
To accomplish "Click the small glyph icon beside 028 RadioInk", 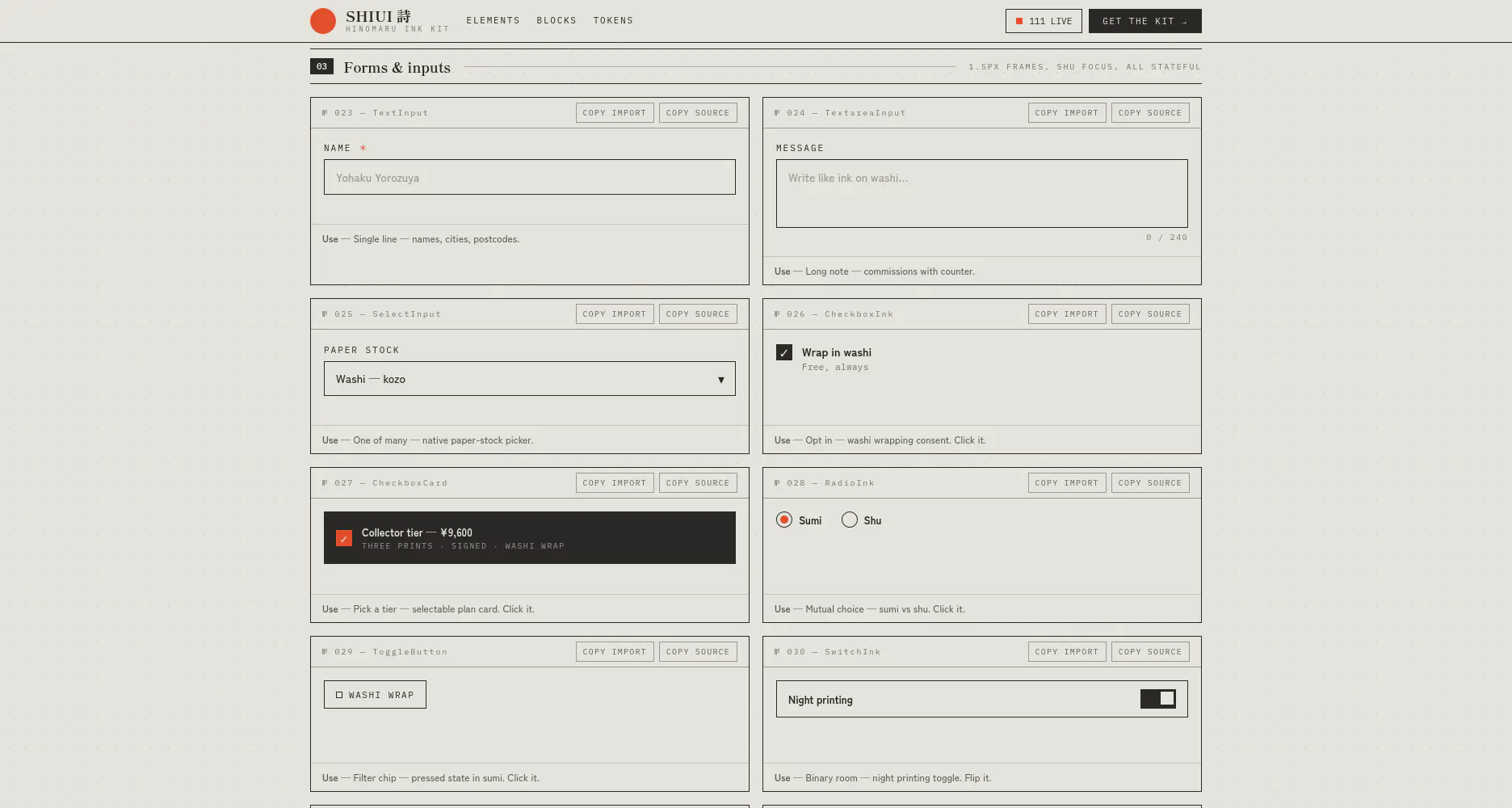I will tap(777, 483).
